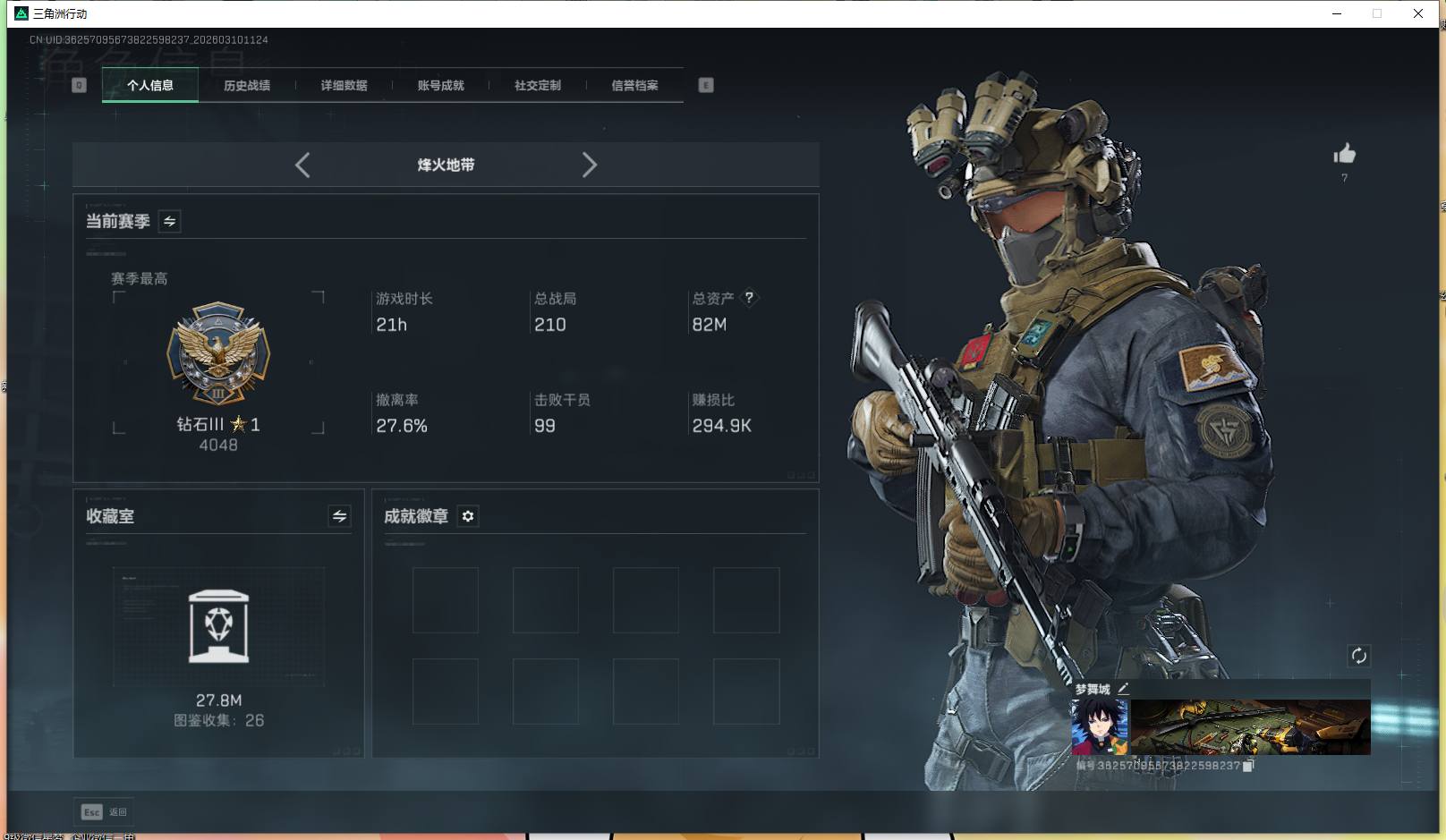Toggle the 当前赛季 display switch
Viewport: 1446px width, 840px height.
pos(168,221)
